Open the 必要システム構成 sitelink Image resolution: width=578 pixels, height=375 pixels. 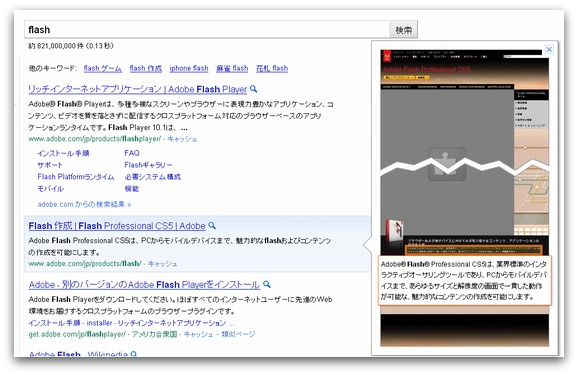(x=153, y=177)
